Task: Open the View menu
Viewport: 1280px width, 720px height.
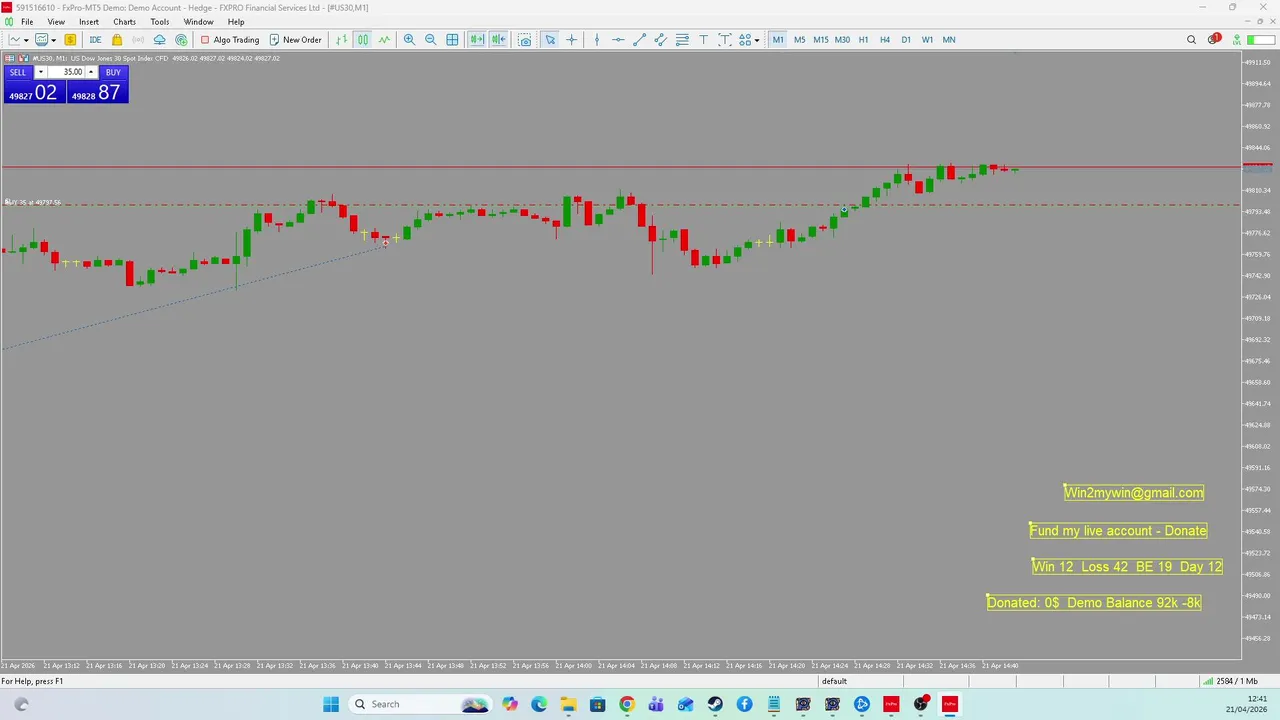Action: 56,22
